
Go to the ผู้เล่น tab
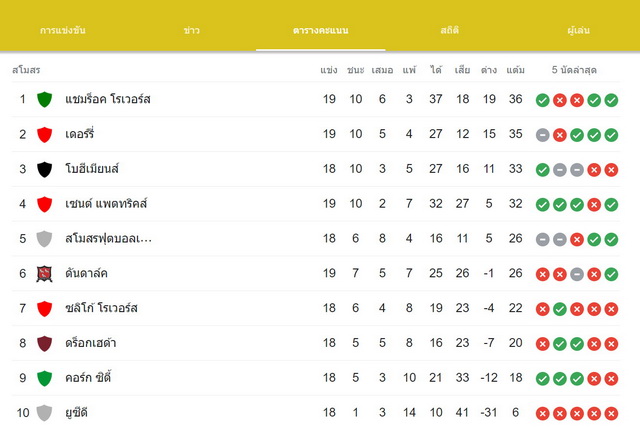(x=578, y=30)
